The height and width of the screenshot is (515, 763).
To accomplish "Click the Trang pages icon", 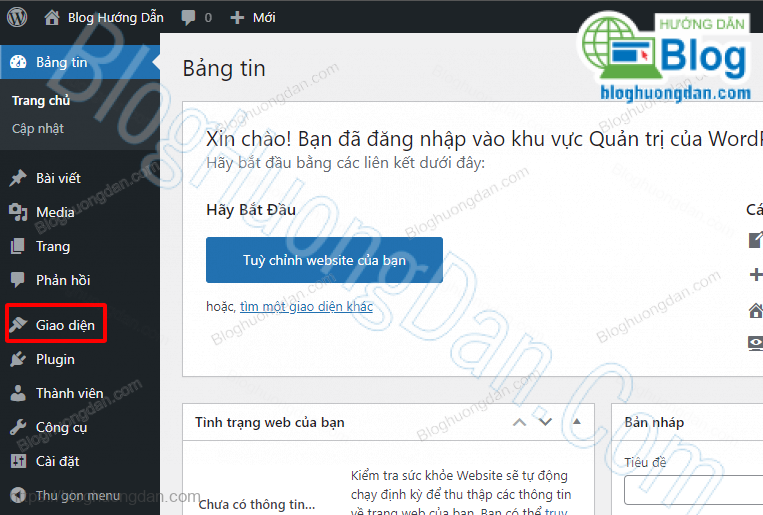I will pos(18,246).
